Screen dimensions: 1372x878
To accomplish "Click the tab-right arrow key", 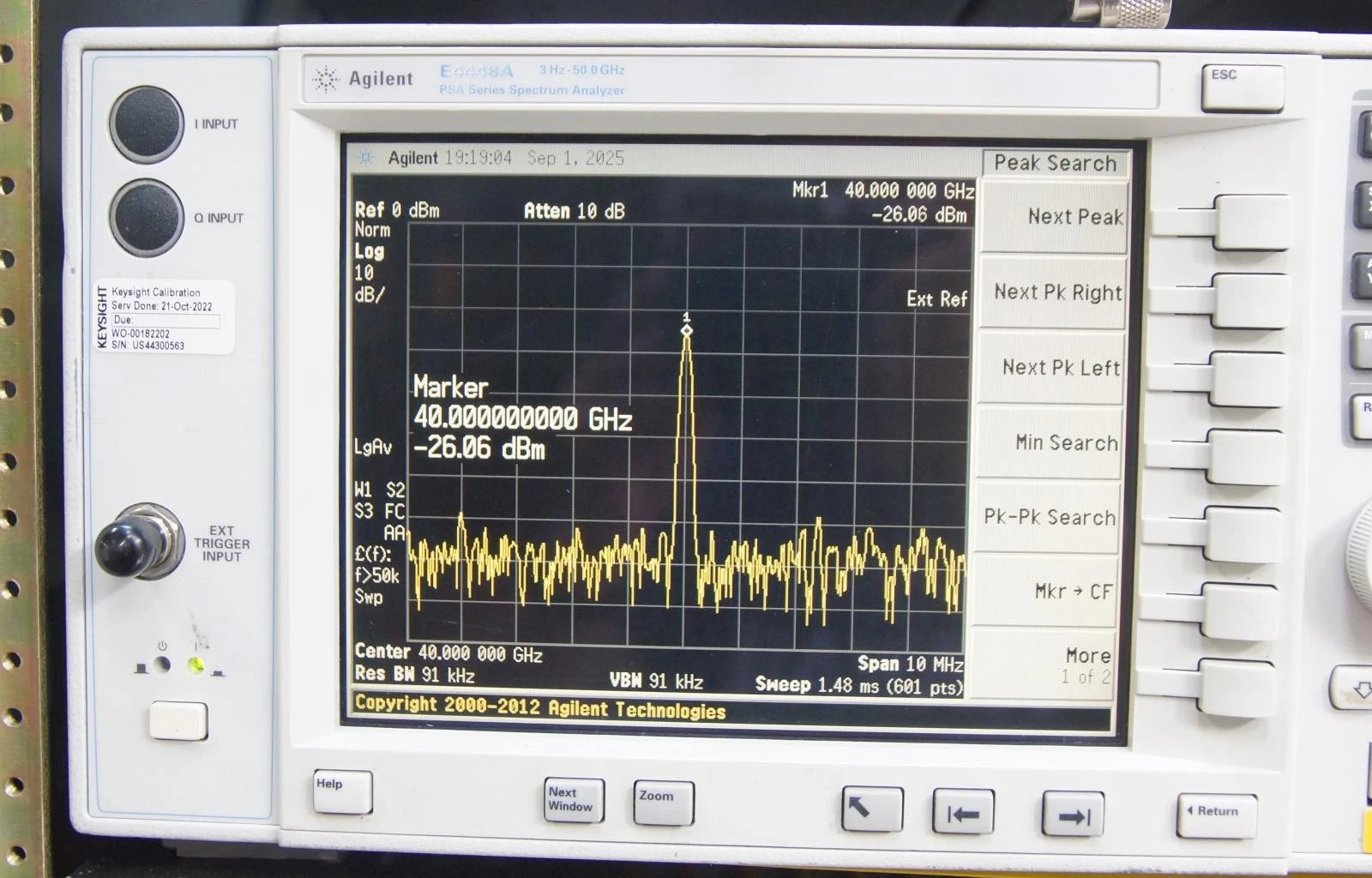I will tap(1073, 814).
